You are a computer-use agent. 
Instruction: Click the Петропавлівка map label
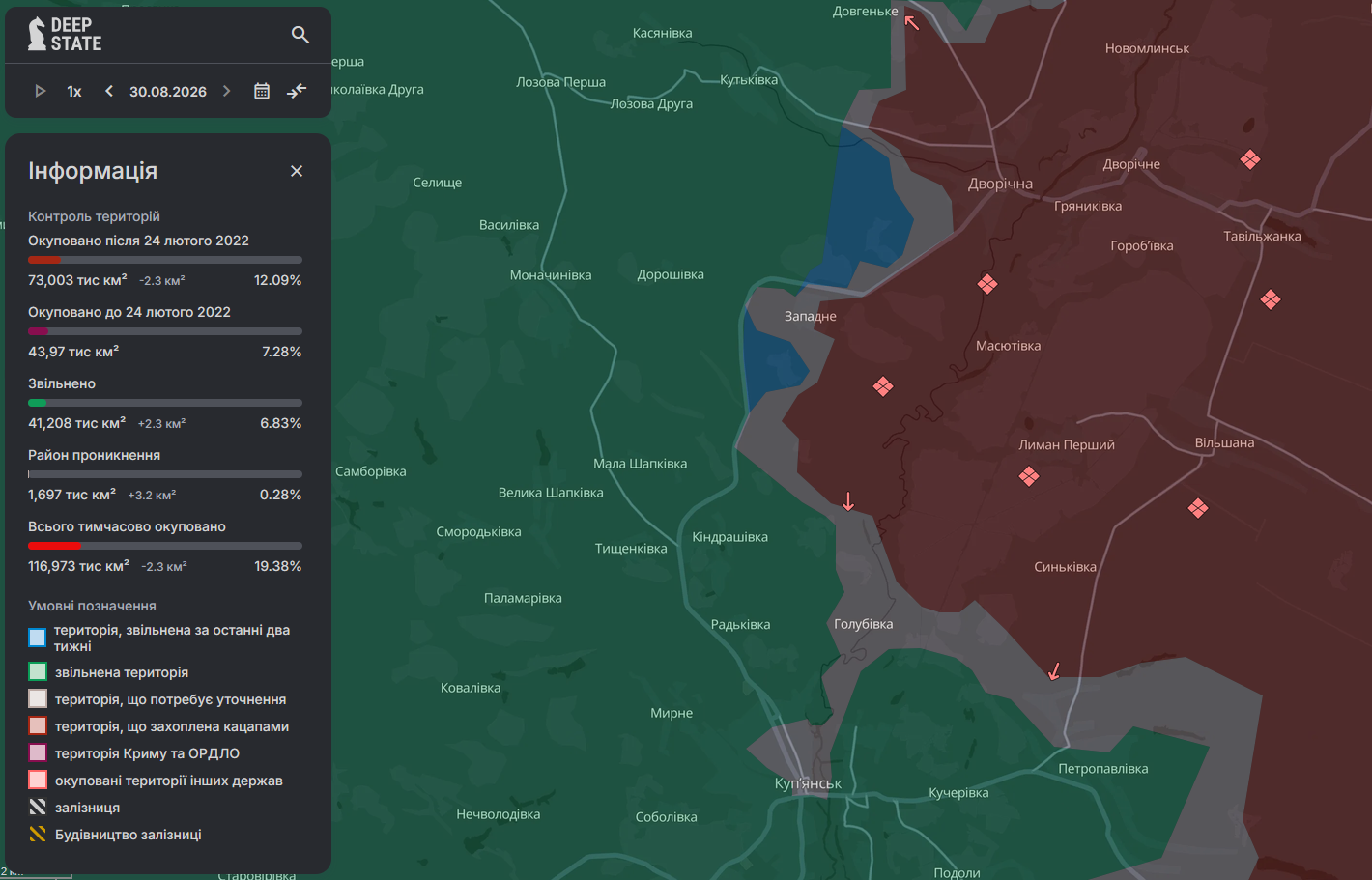[1103, 769]
